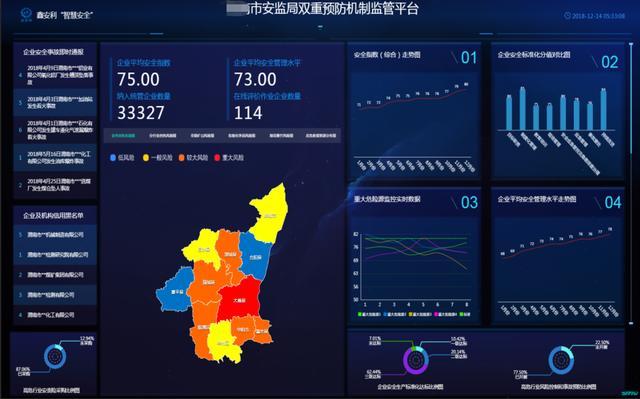Switch to the third risk map tab
The image size is (640, 399).
point(202,135)
